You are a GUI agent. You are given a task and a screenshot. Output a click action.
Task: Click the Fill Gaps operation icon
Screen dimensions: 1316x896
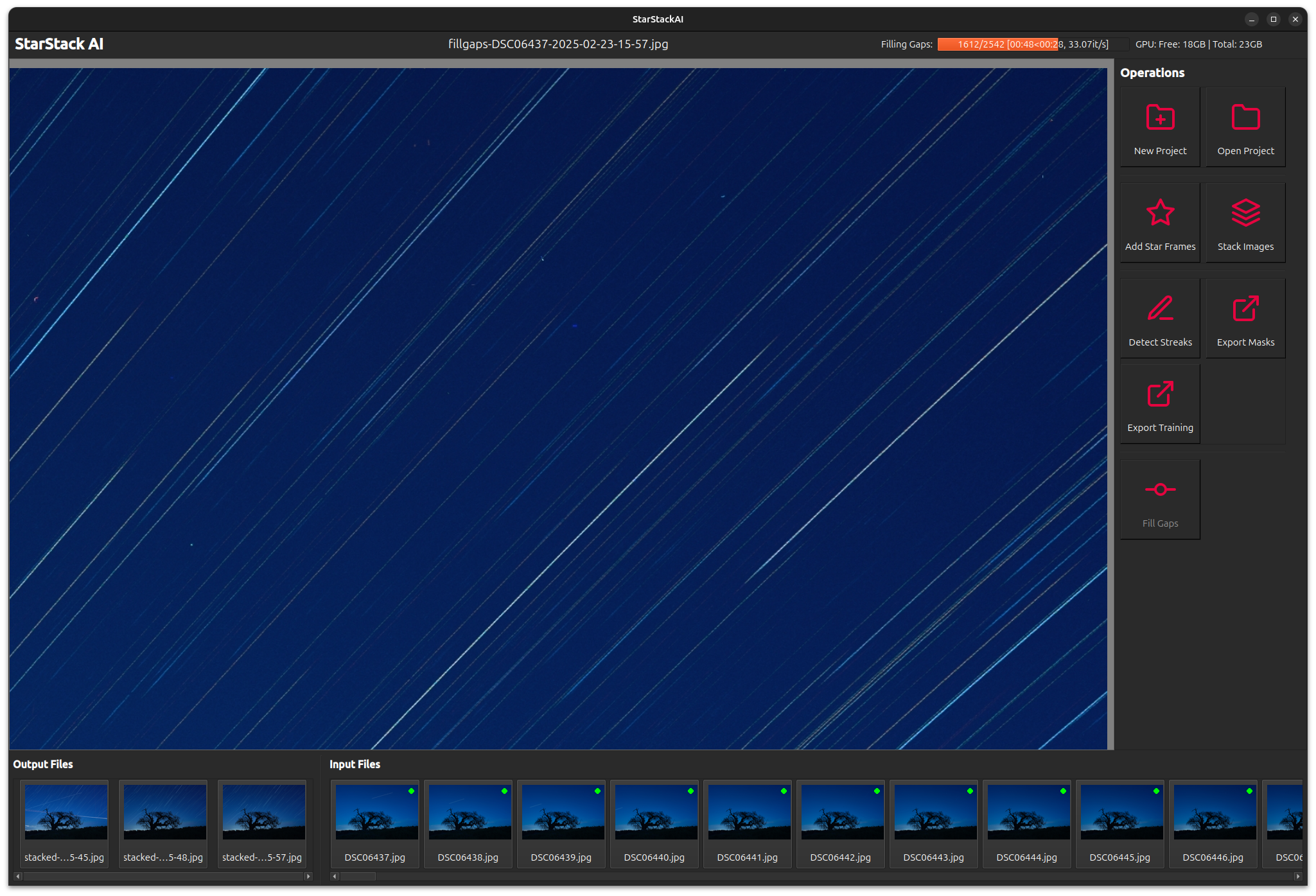(x=1160, y=489)
